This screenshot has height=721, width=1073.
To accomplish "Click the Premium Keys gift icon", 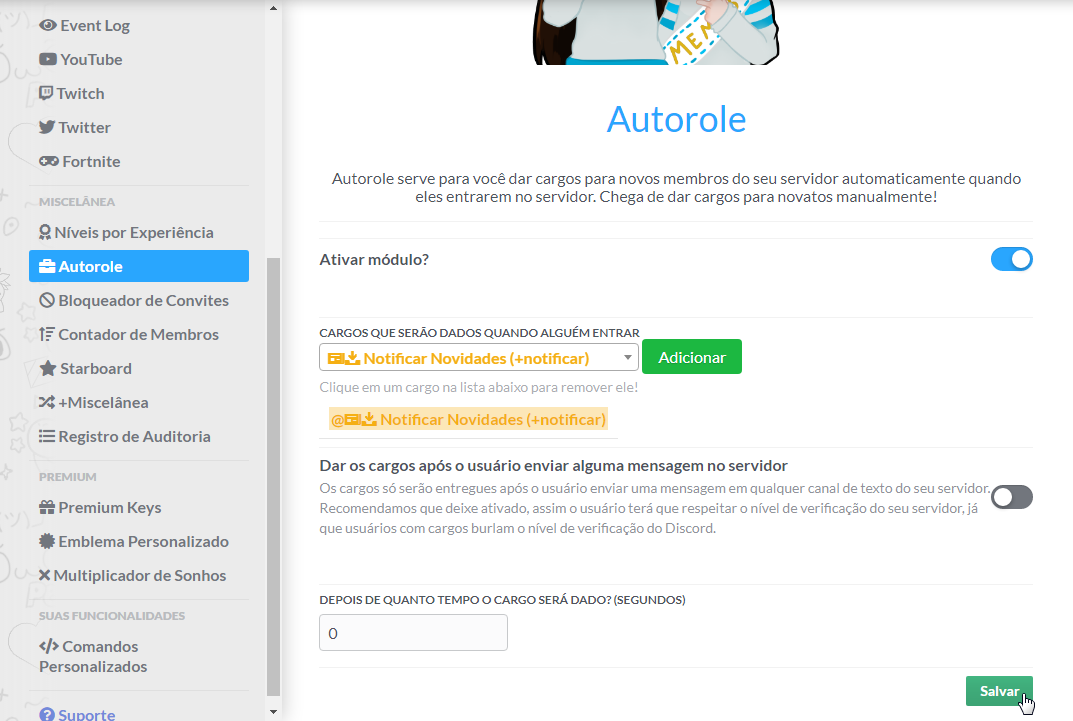I will [47, 508].
